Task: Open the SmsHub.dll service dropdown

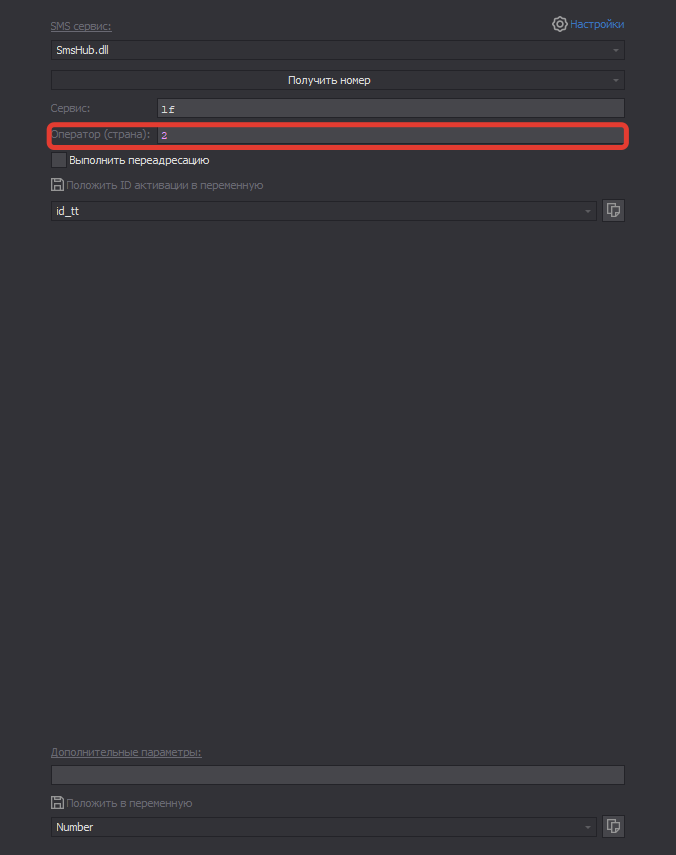Action: pyautogui.click(x=337, y=50)
